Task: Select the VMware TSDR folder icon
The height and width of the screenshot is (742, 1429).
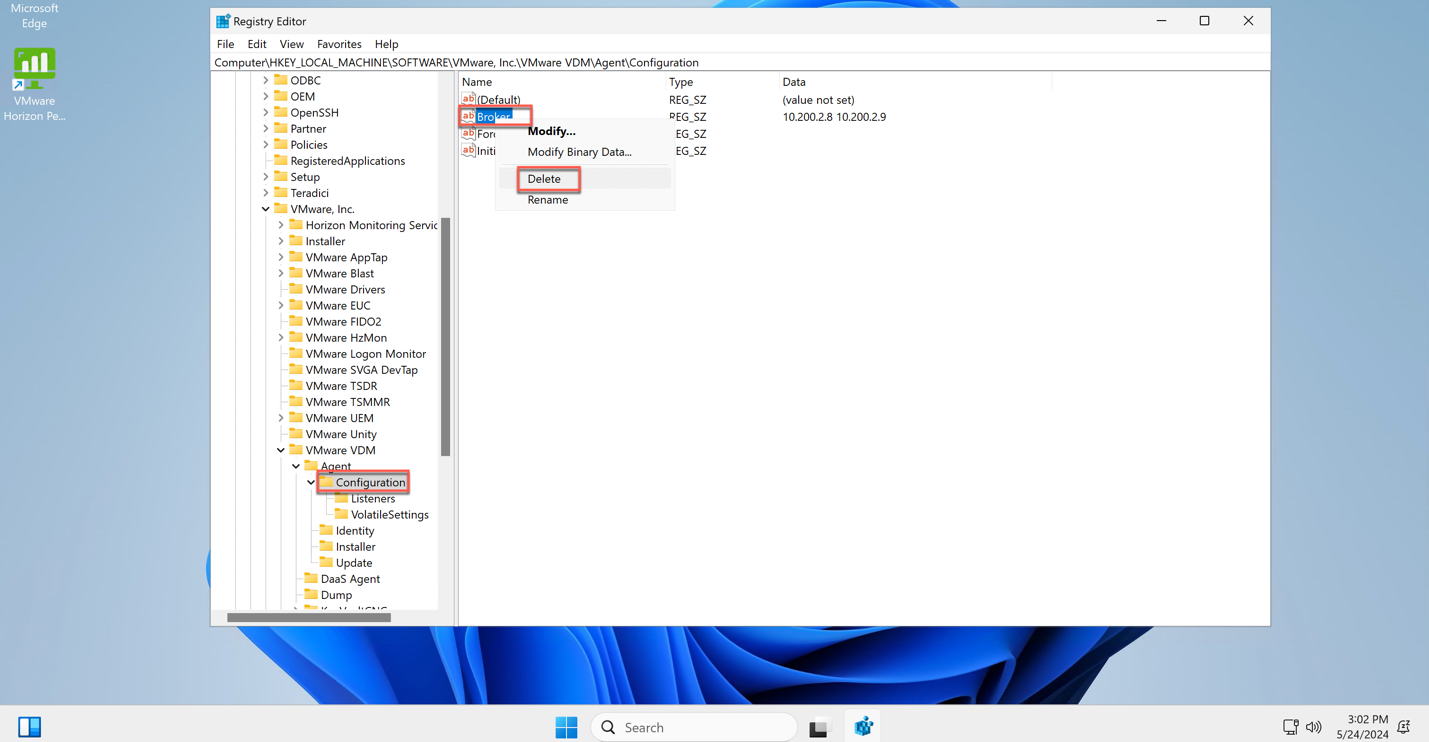Action: pyautogui.click(x=296, y=385)
